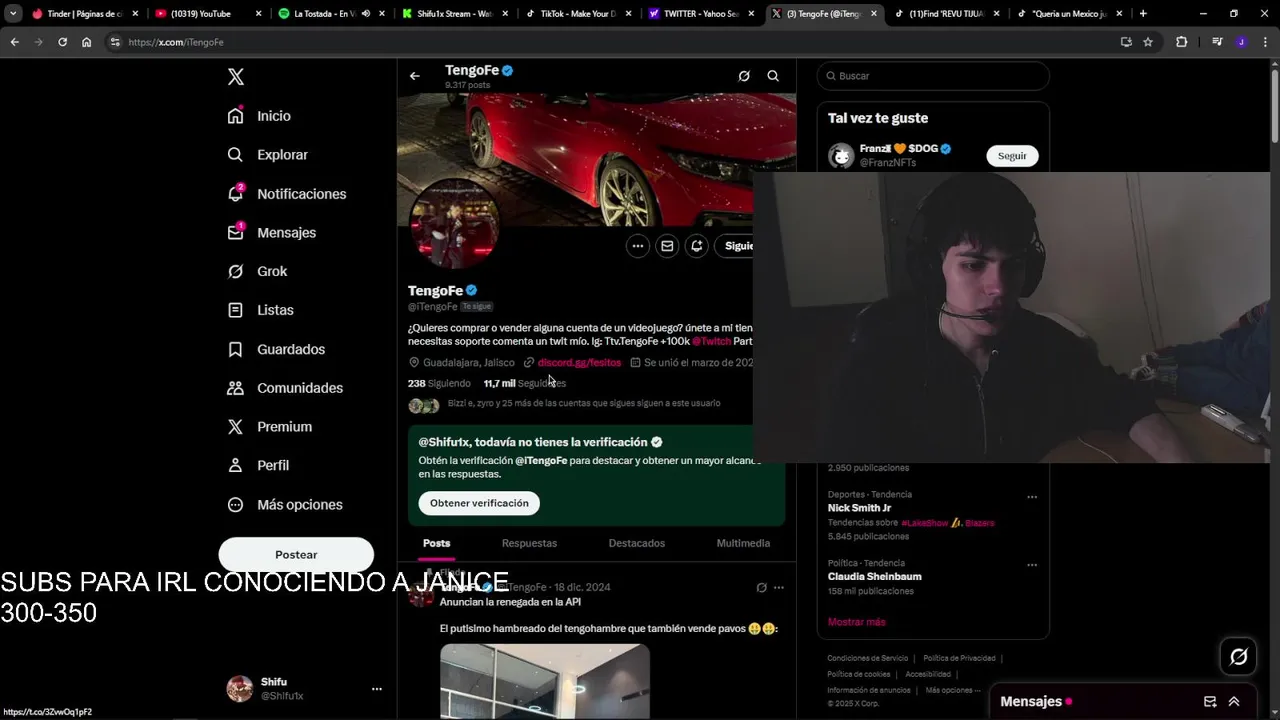Open TengoFe profile more options dots
The image size is (1280, 720).
(x=638, y=246)
